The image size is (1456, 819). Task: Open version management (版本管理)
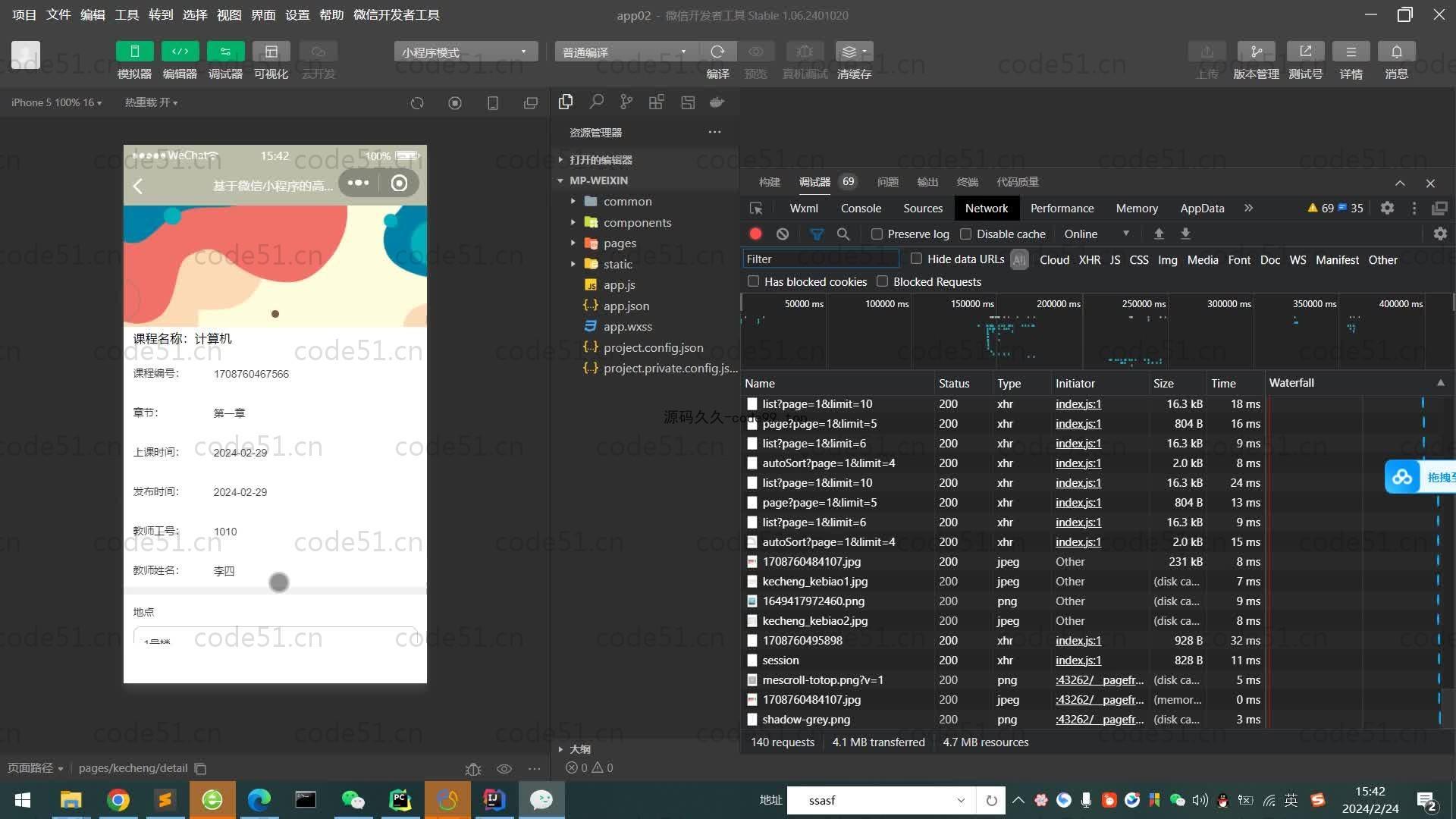pos(1256,52)
